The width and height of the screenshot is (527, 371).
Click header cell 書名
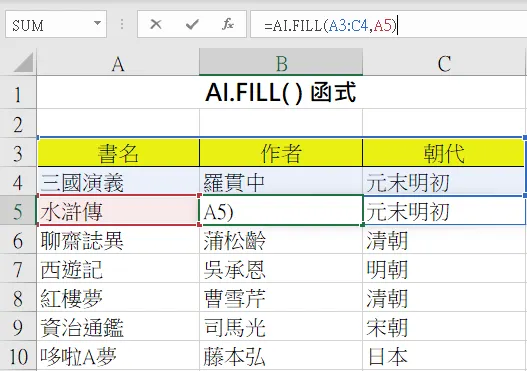[x=118, y=153]
